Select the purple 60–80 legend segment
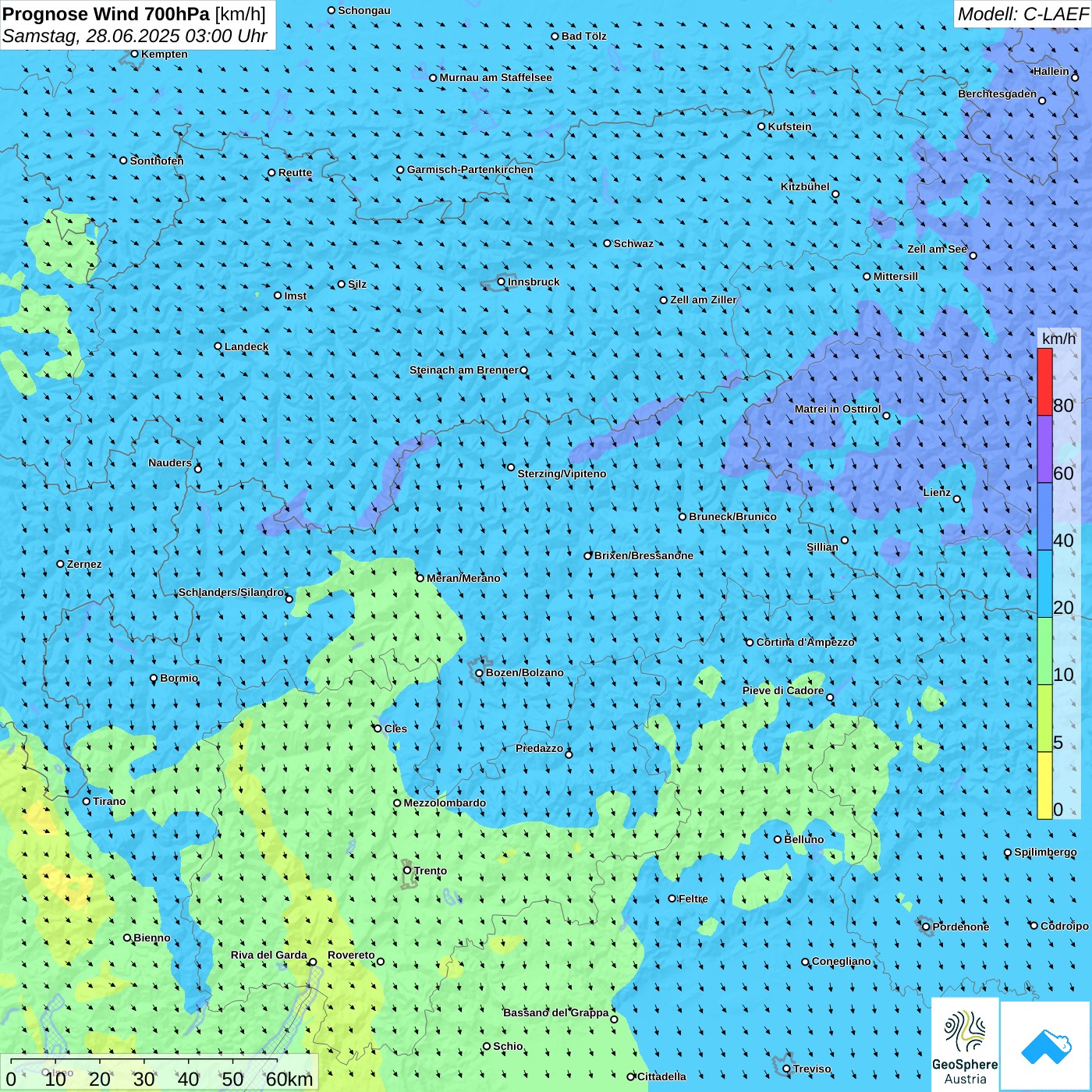 [1044, 449]
